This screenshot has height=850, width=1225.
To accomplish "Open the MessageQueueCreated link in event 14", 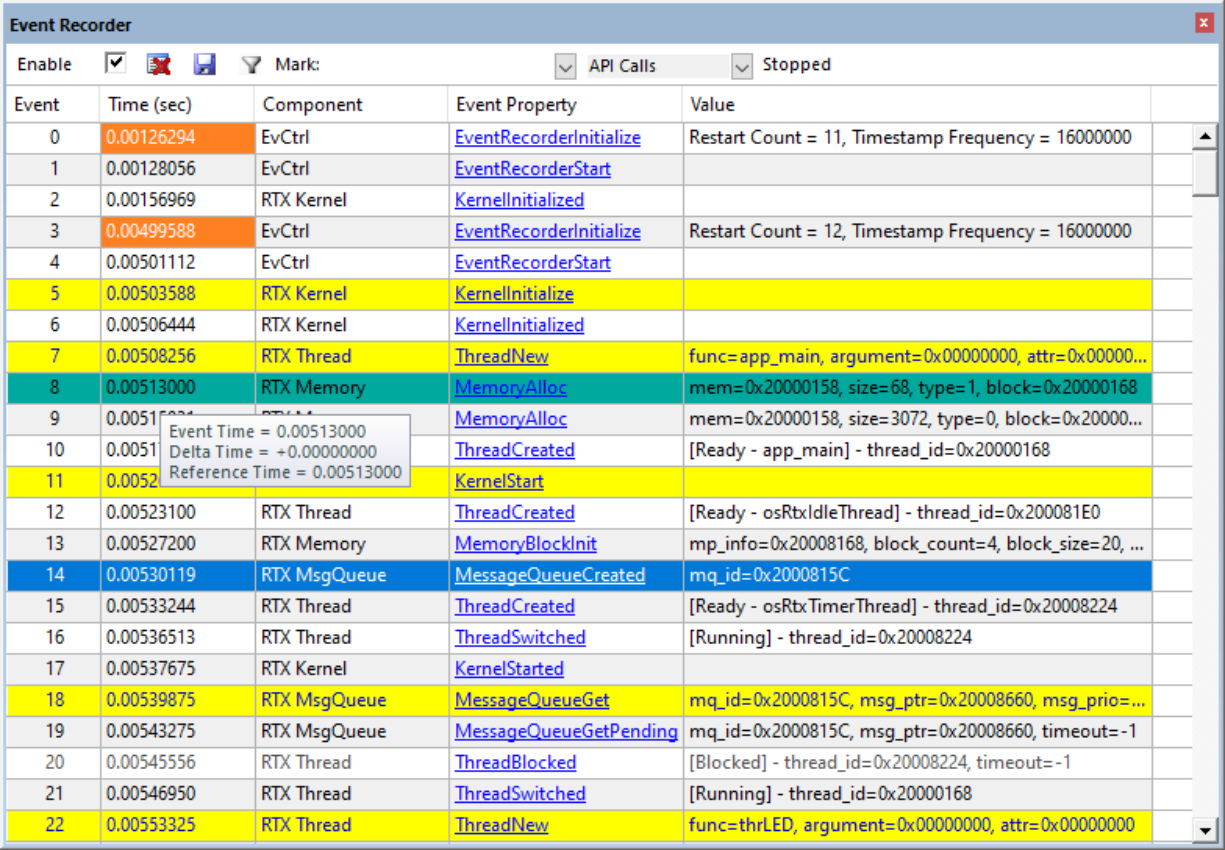I will coord(549,575).
